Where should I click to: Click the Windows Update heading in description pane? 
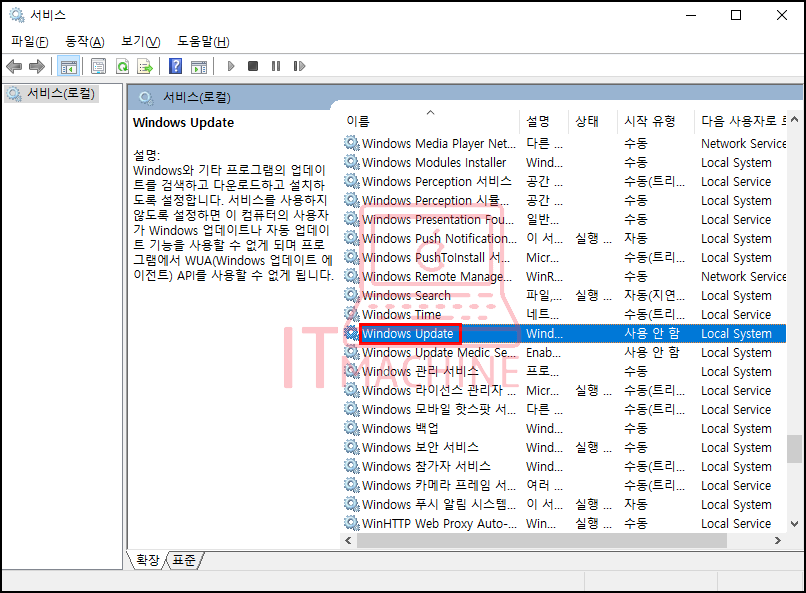click(x=184, y=123)
